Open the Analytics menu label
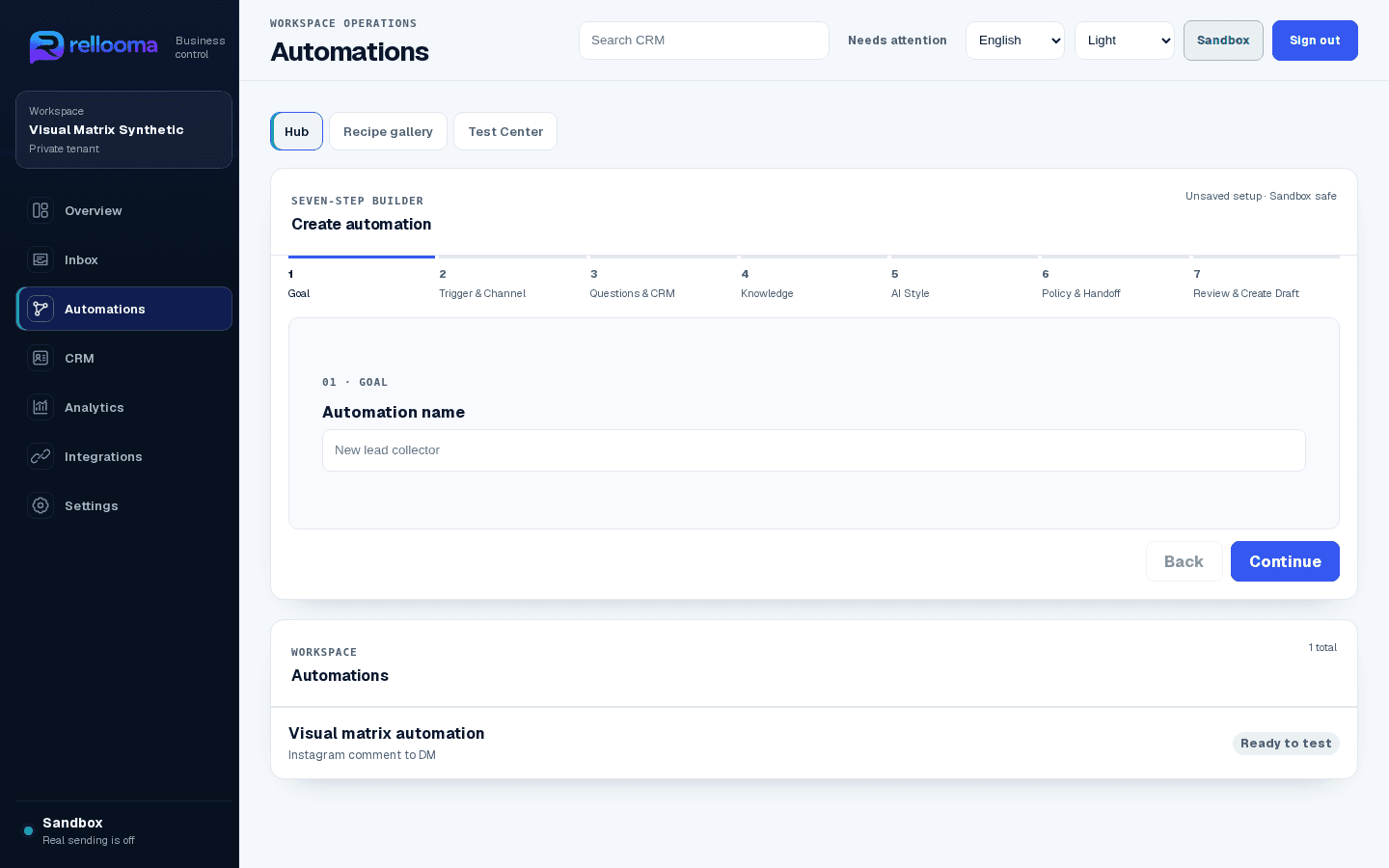 click(x=95, y=408)
